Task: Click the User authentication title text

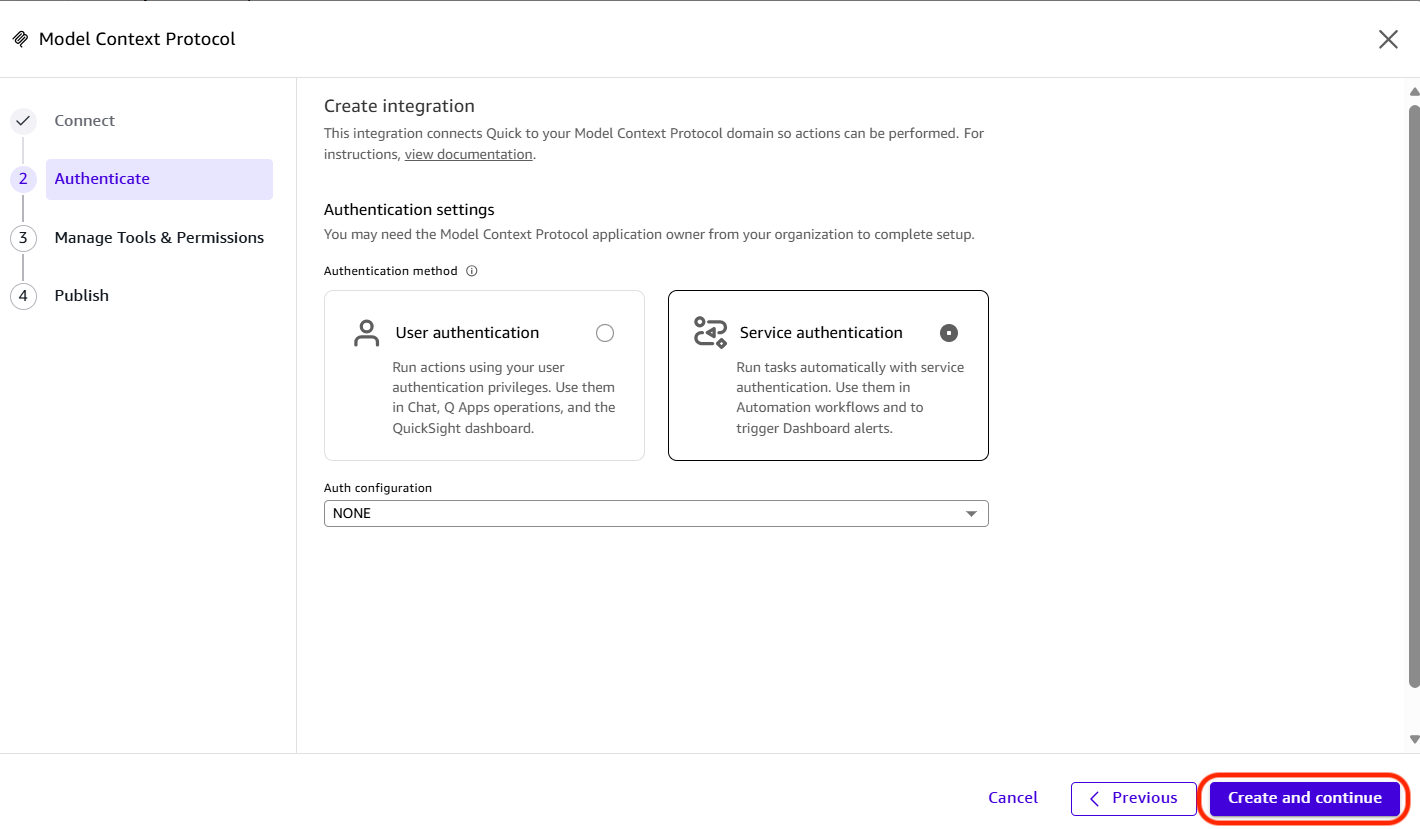Action: [467, 333]
